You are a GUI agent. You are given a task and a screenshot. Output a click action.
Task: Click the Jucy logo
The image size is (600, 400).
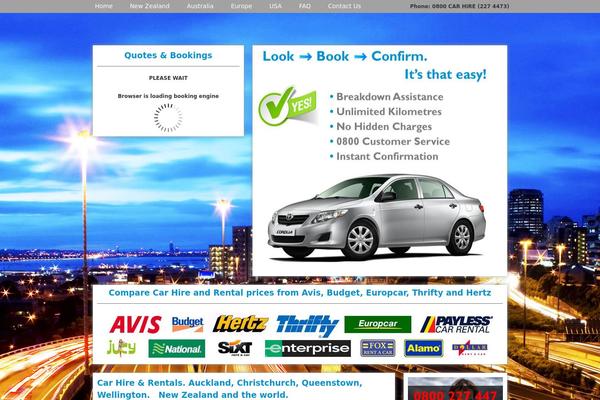point(121,348)
